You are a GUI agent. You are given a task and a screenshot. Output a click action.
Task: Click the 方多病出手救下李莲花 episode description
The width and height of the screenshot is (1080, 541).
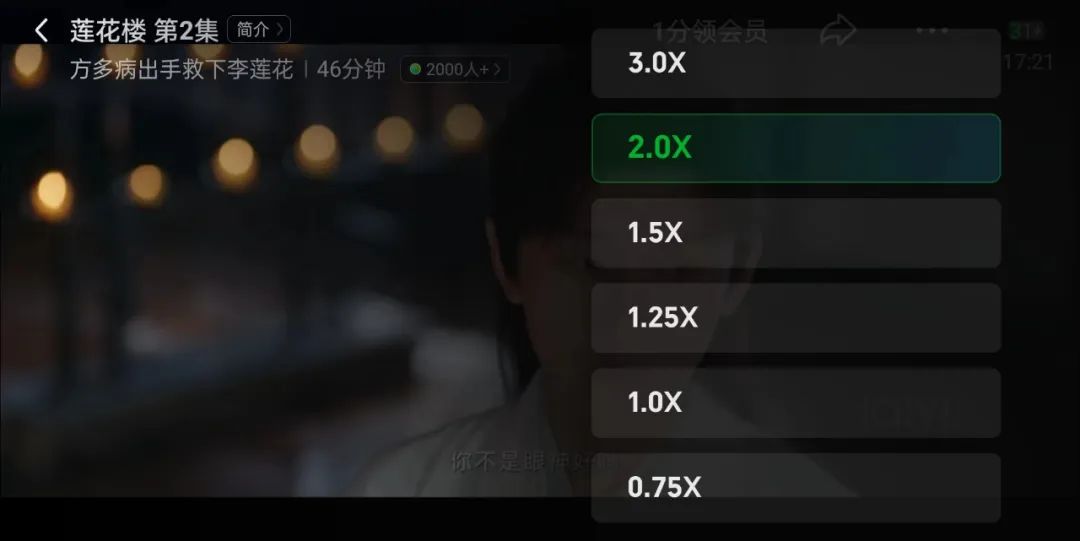pyautogui.click(x=182, y=69)
